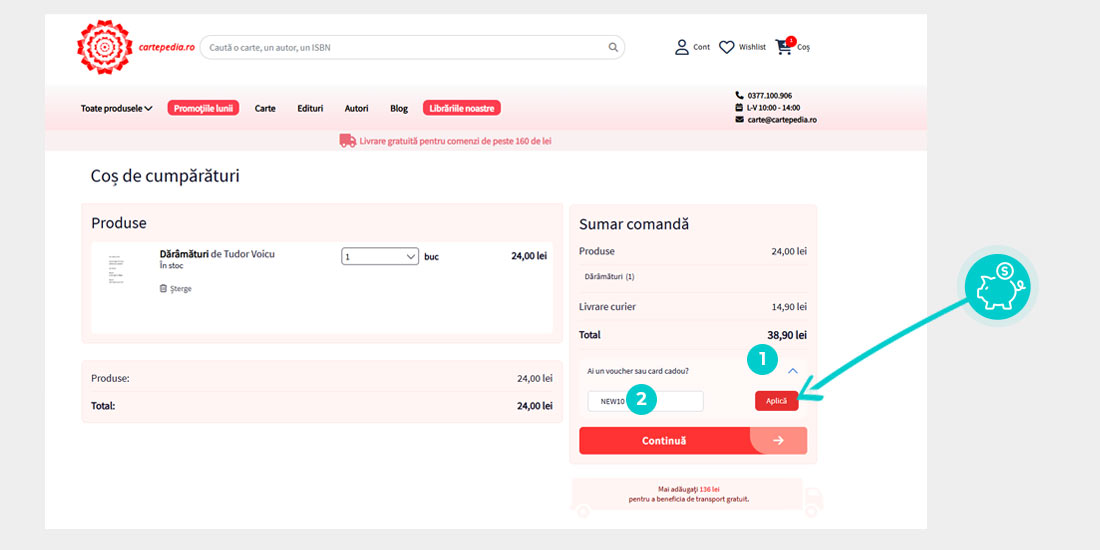Open the Cont user account icon
This screenshot has height=550, width=1100.
(682, 47)
